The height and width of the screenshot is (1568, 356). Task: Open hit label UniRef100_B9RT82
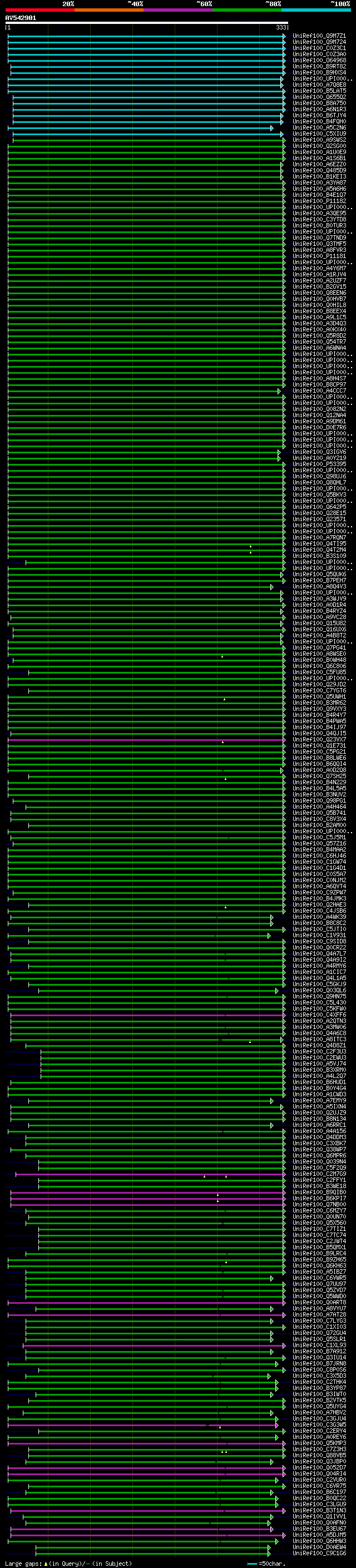tap(319, 66)
